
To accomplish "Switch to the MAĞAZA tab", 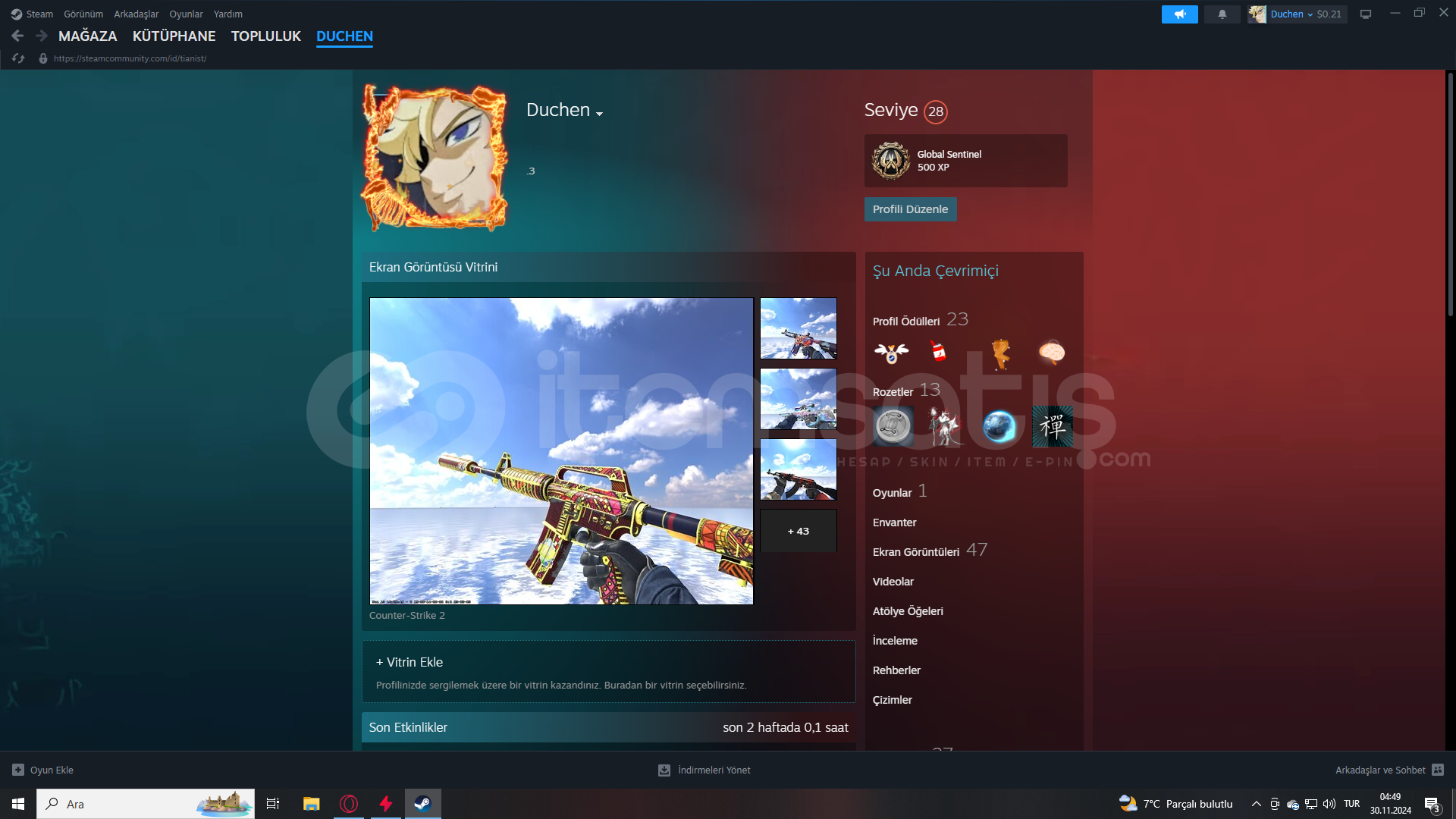I will [x=88, y=36].
